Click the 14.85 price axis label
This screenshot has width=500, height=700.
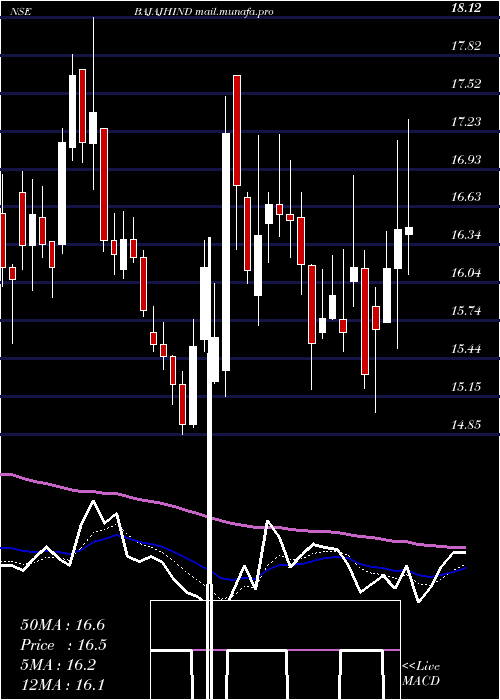coord(466,425)
